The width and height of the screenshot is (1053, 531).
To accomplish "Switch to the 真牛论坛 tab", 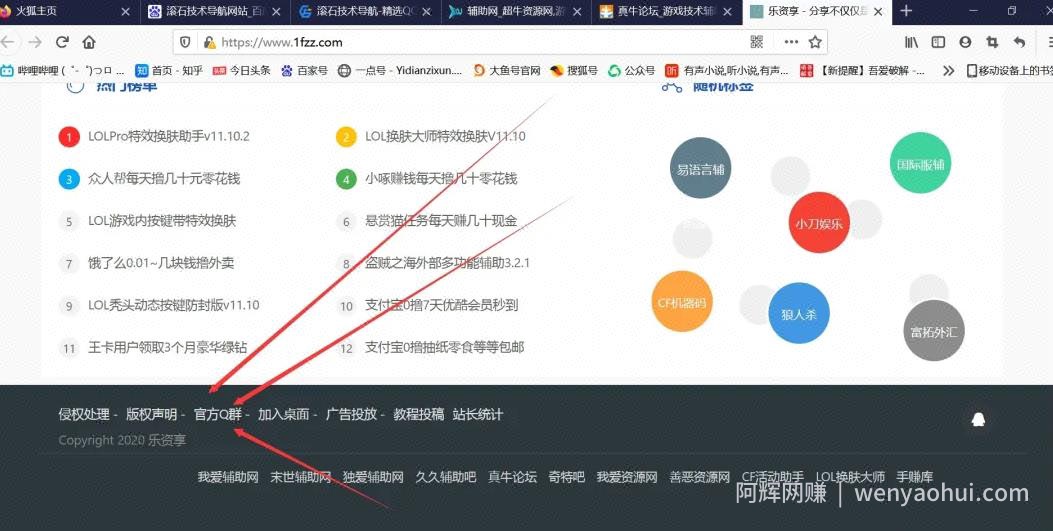I will 668,11.
